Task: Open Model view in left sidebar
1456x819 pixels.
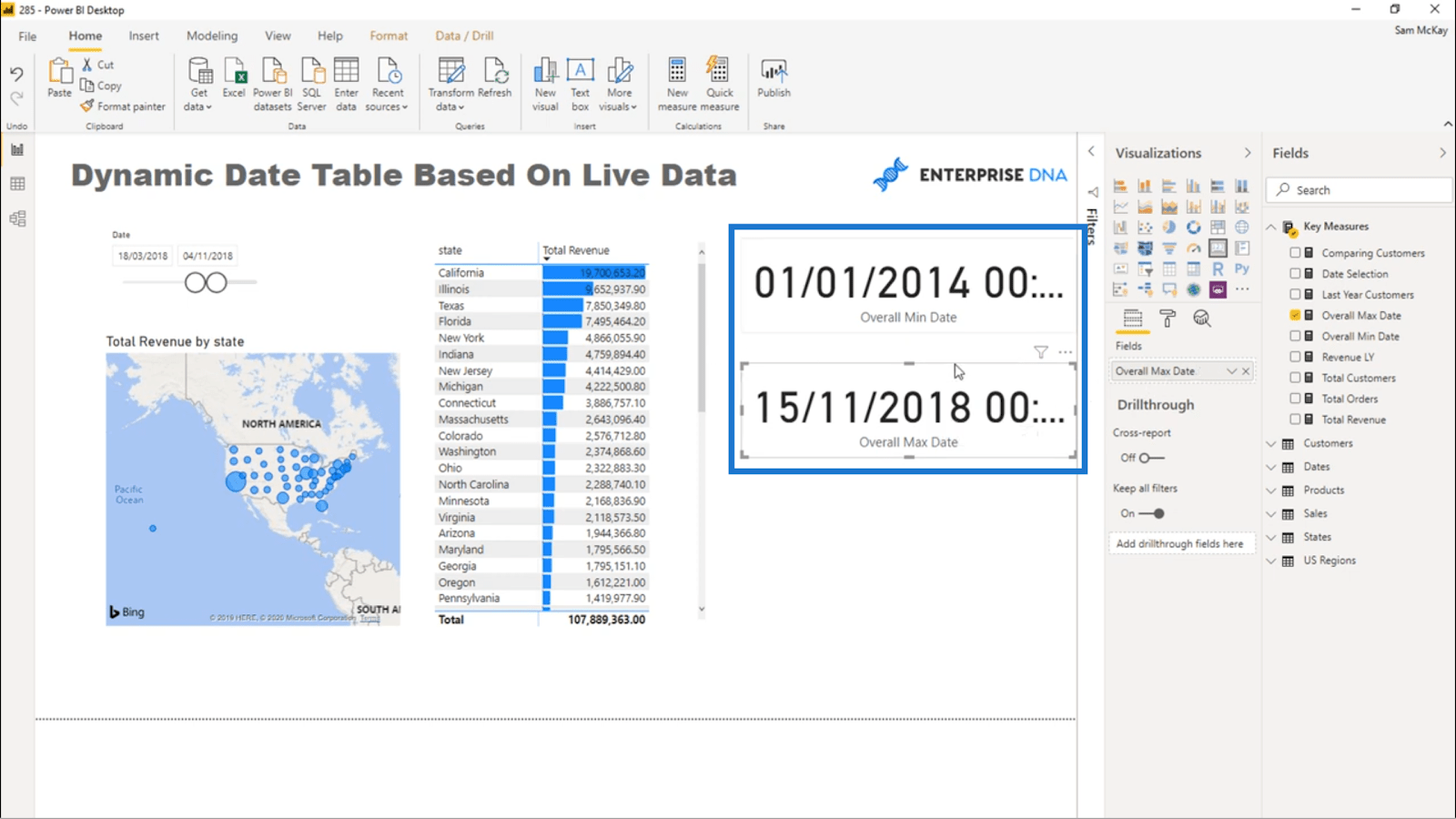Action: point(17,218)
